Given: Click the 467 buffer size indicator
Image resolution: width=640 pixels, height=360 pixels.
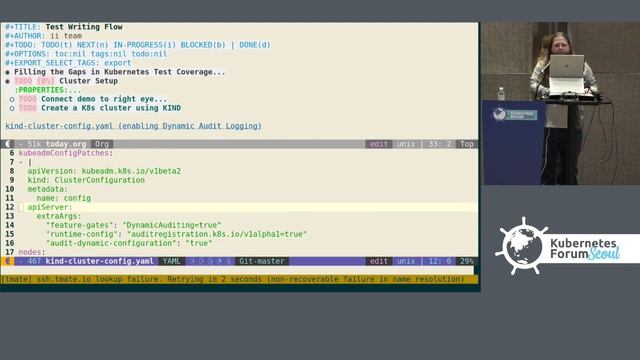Looking at the screenshot, I should coord(34,261).
